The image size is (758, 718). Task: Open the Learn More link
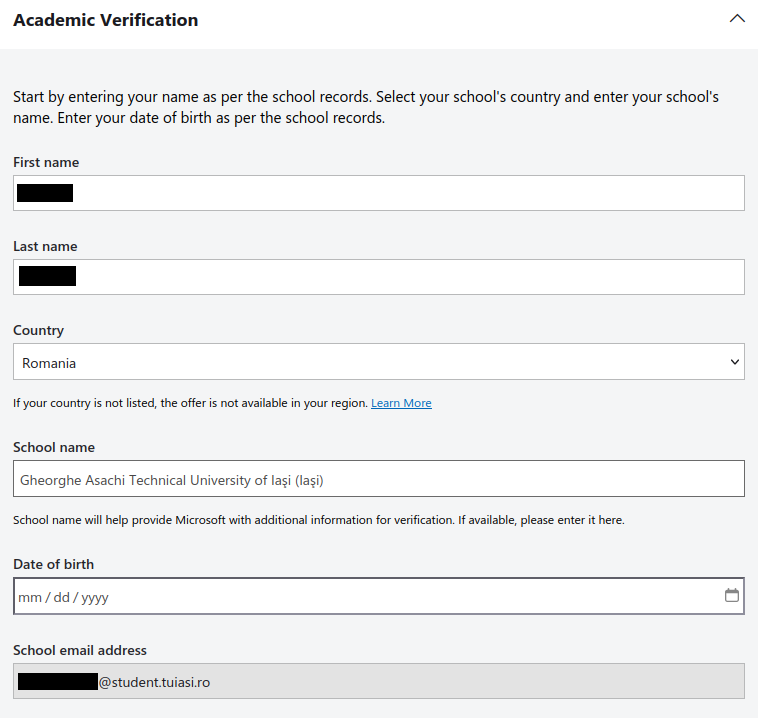tap(401, 403)
